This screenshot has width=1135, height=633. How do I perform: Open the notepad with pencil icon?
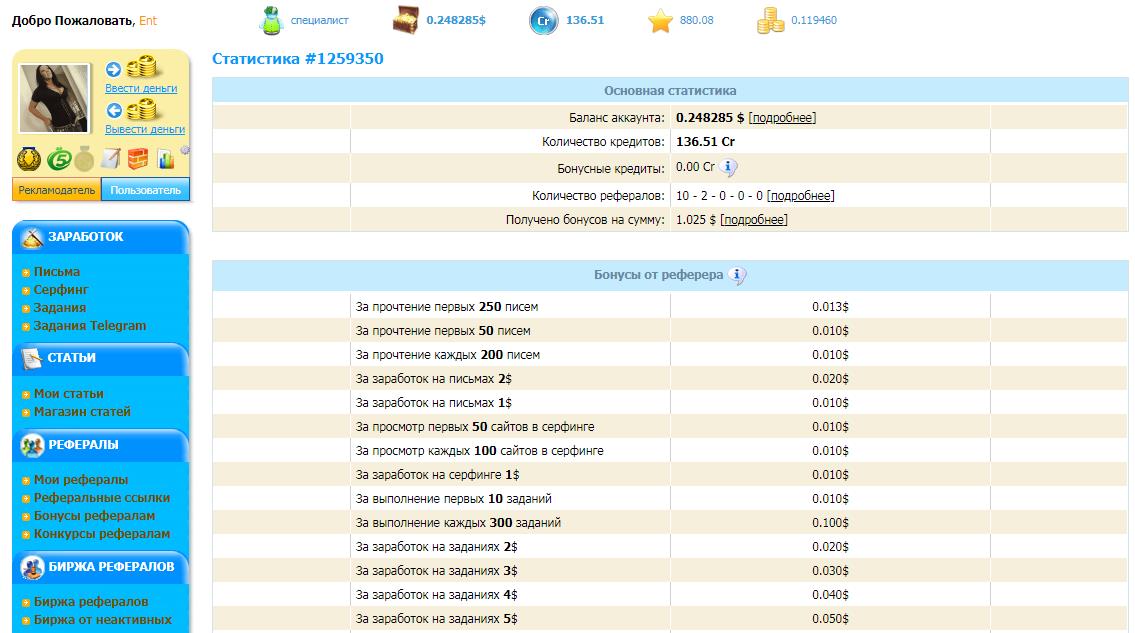point(110,158)
